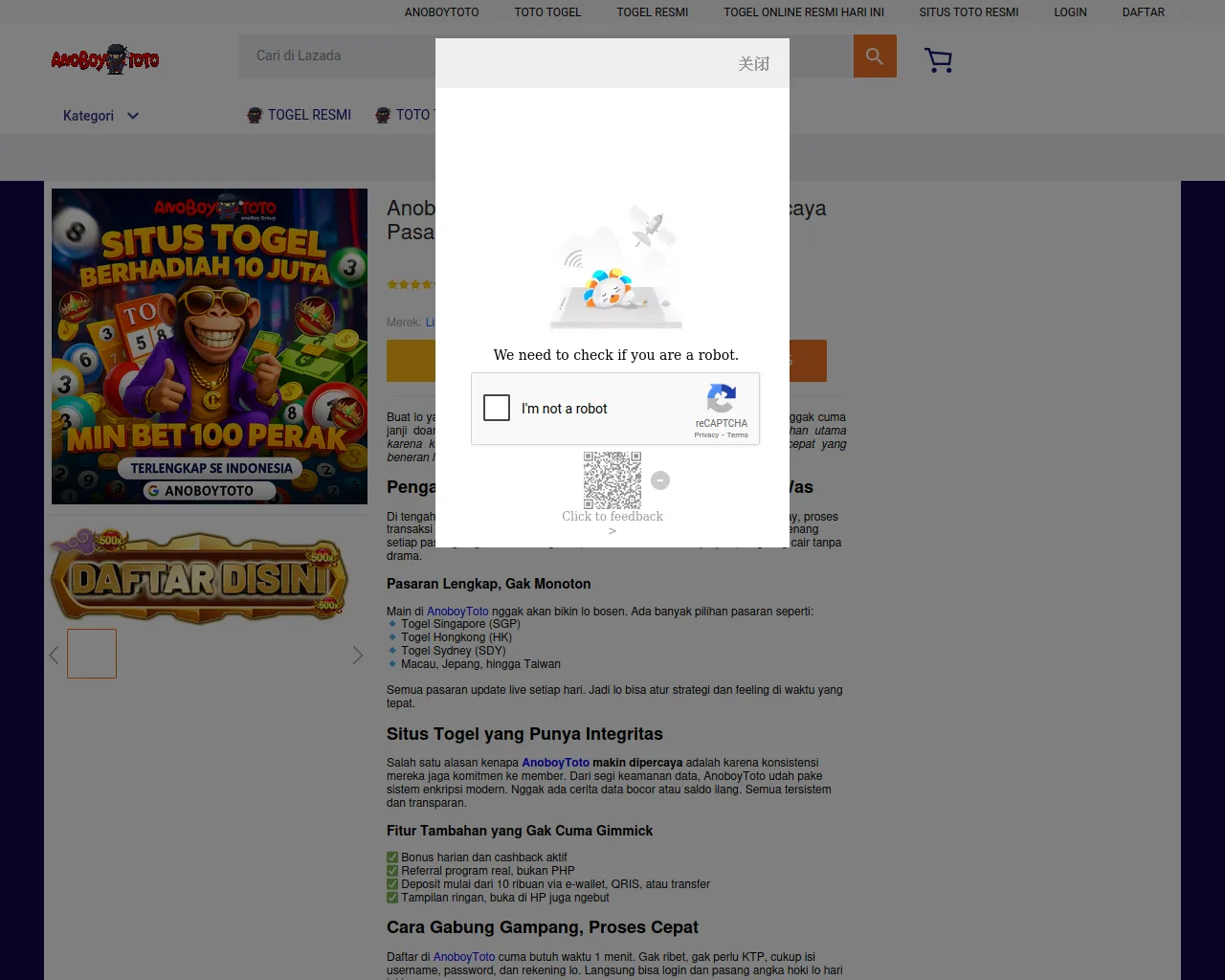1225x980 pixels.
Task: Open AnoboyToto link in Pasaran Lengkap paragraph
Action: click(x=457, y=612)
